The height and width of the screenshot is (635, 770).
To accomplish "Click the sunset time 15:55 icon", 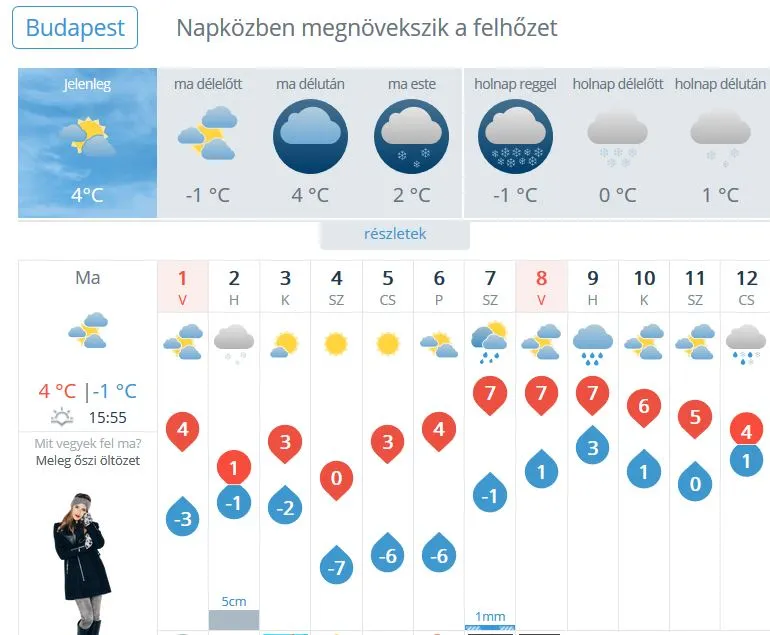I will 62,418.
